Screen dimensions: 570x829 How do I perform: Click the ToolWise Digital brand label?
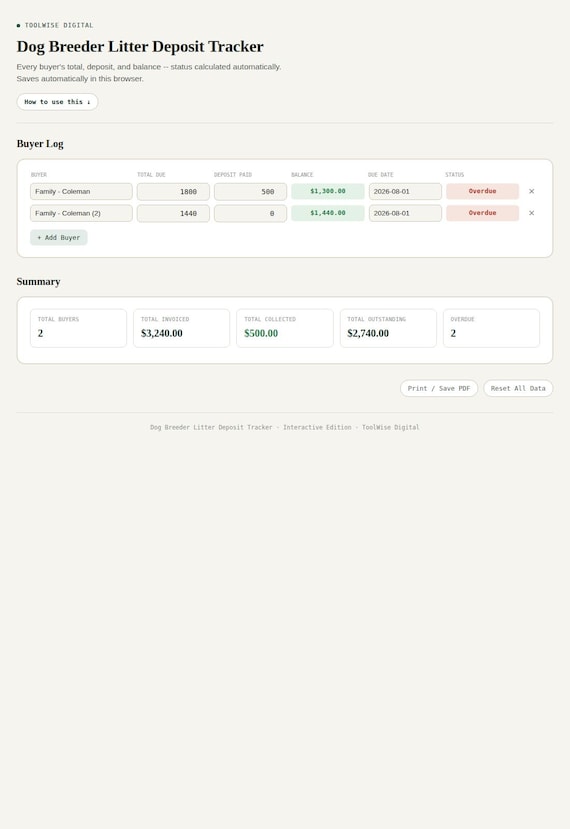pos(59,25)
